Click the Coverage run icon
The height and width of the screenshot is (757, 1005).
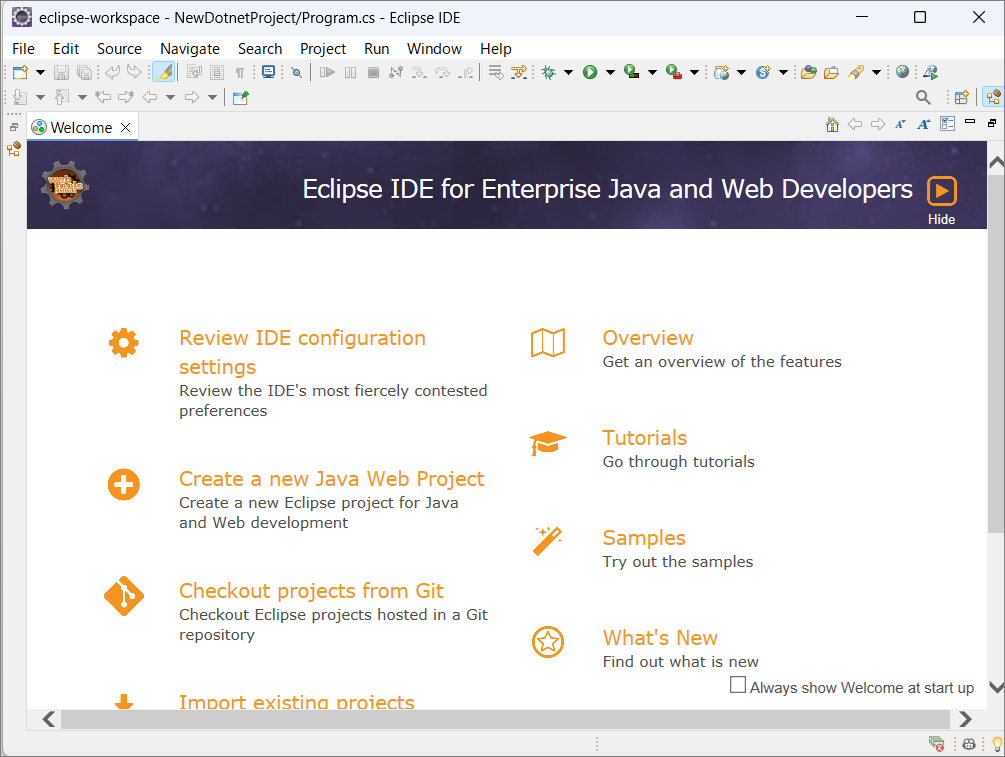(x=631, y=72)
